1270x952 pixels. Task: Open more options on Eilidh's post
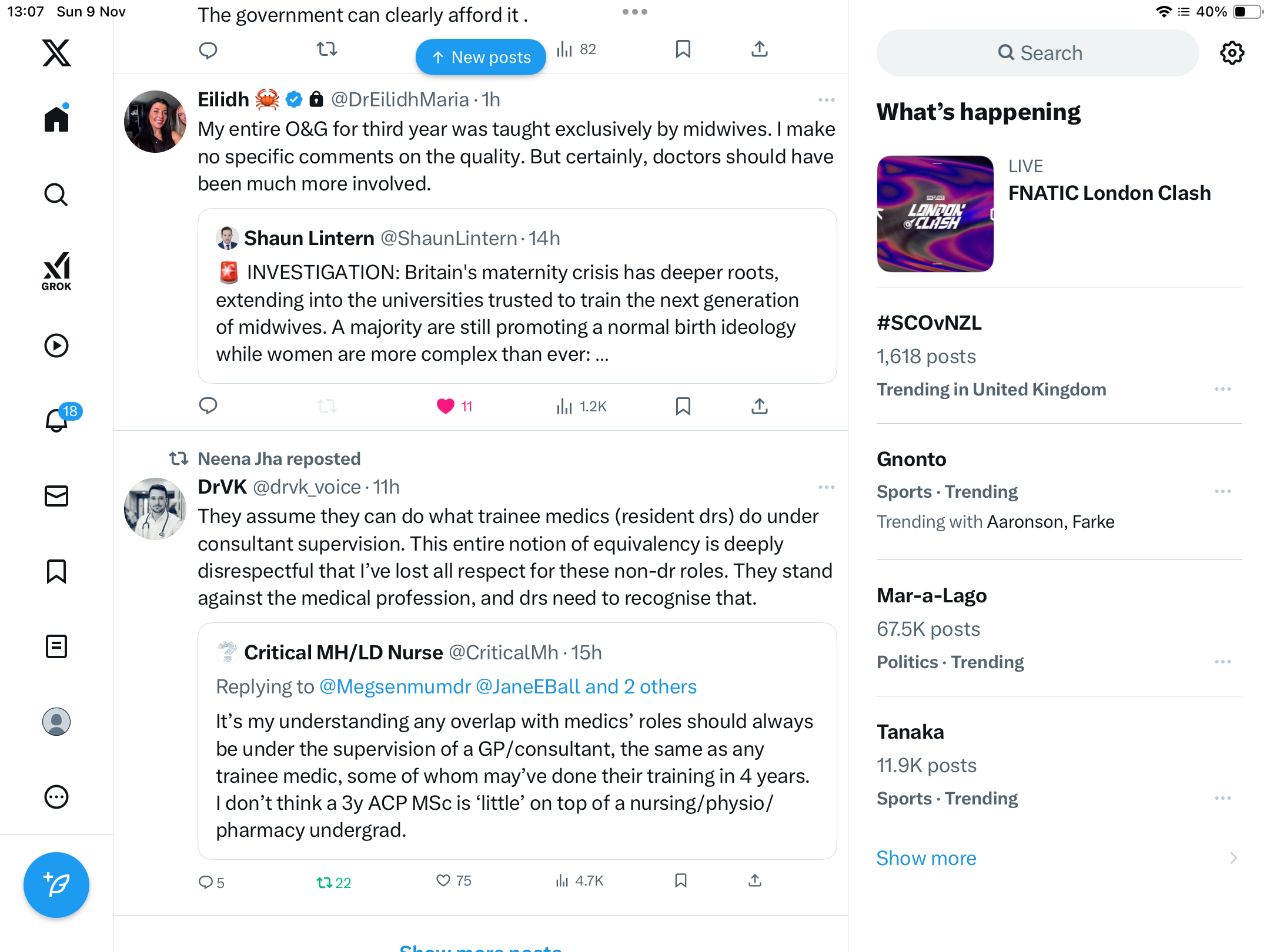tap(826, 100)
